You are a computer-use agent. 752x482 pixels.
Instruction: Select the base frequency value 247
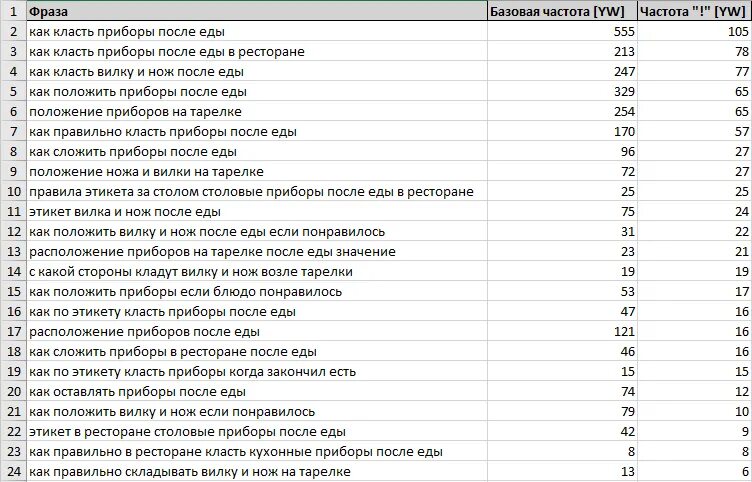pos(624,71)
